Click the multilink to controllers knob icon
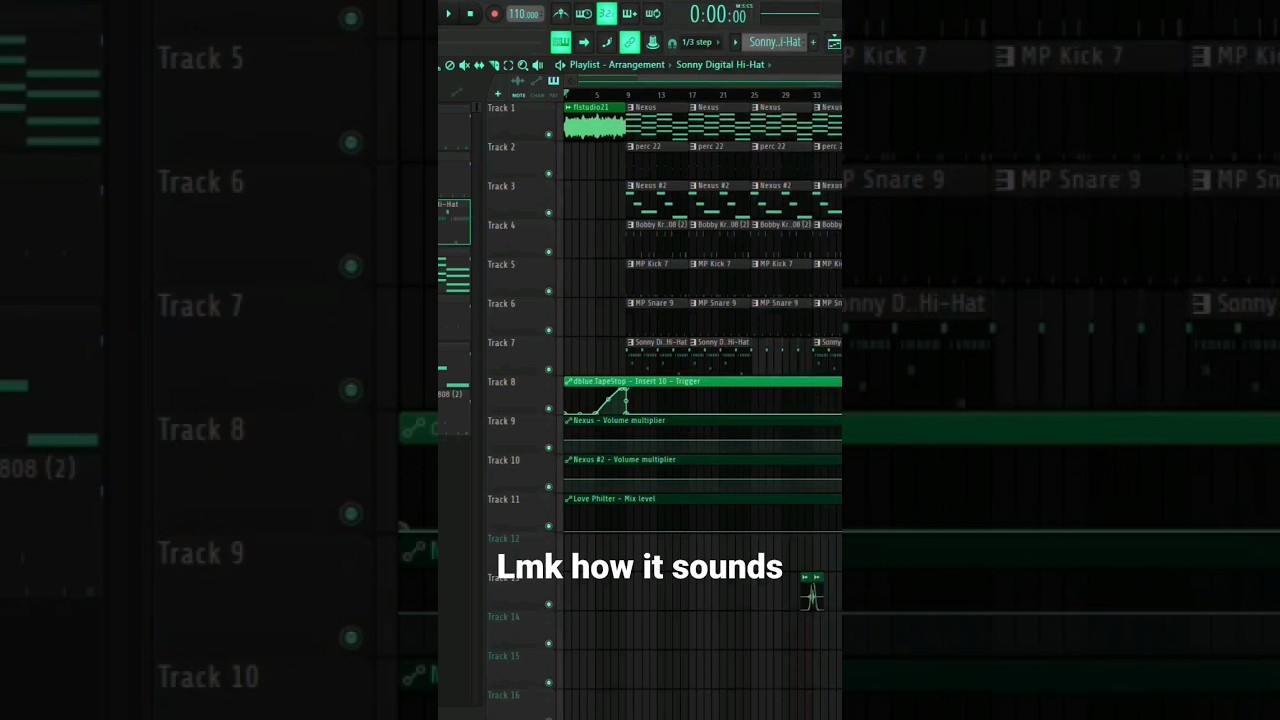The width and height of the screenshot is (1280, 720). point(652,42)
